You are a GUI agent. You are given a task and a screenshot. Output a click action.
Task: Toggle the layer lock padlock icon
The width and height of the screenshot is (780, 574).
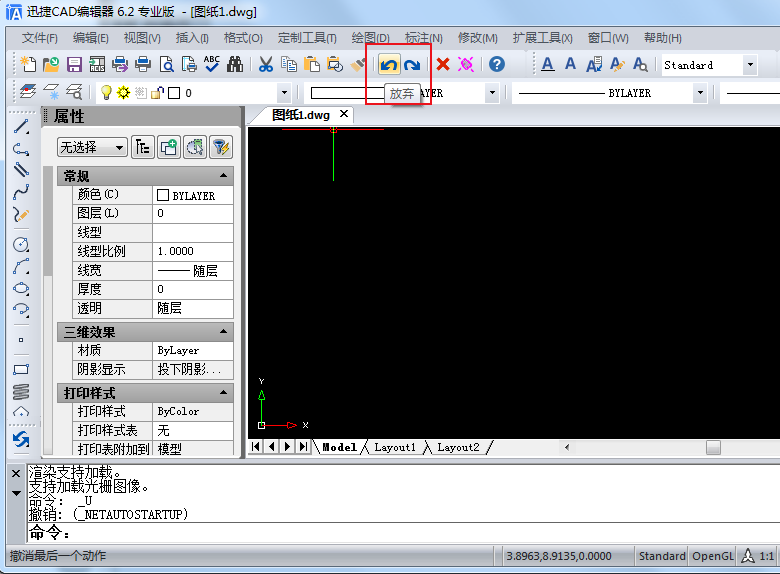click(x=157, y=93)
